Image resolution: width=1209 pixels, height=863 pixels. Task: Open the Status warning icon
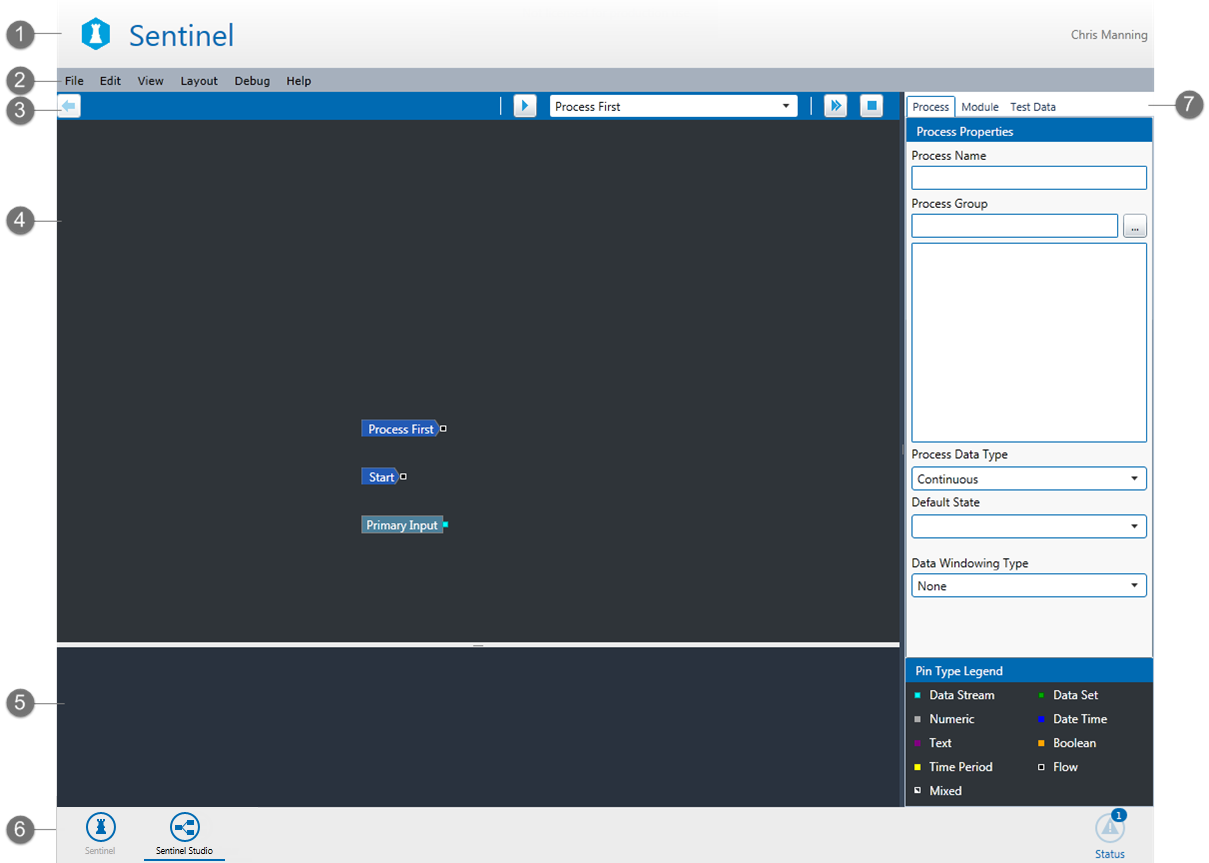click(x=1109, y=829)
